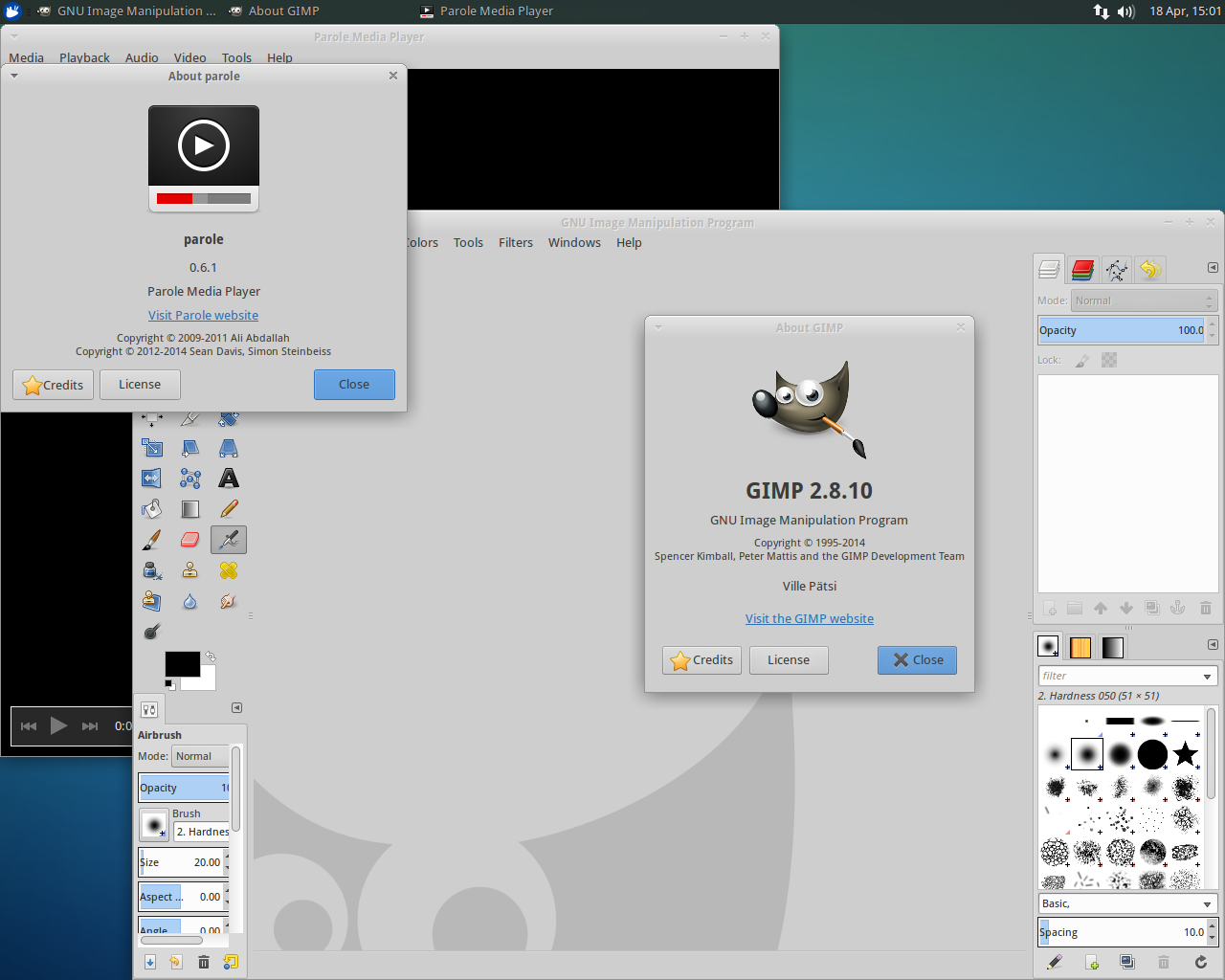Click edit brush pencil icon

(1056, 962)
